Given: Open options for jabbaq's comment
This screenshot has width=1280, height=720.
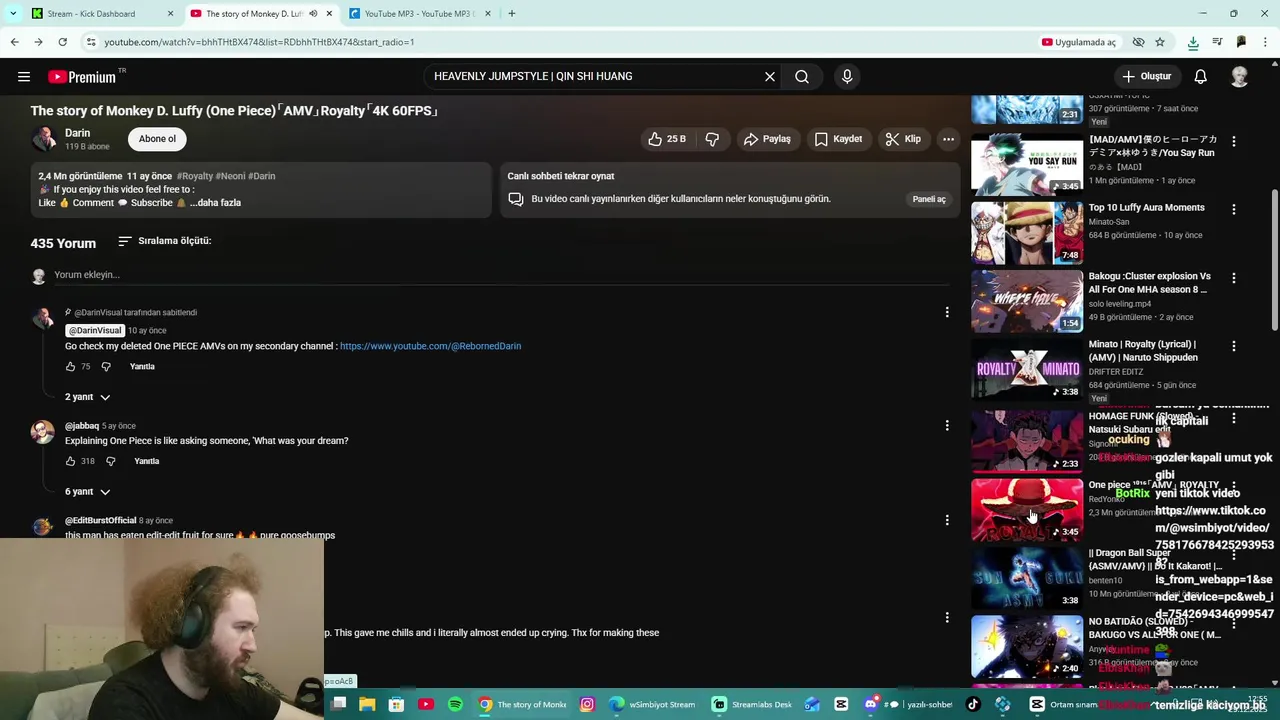Looking at the screenshot, I should (947, 426).
